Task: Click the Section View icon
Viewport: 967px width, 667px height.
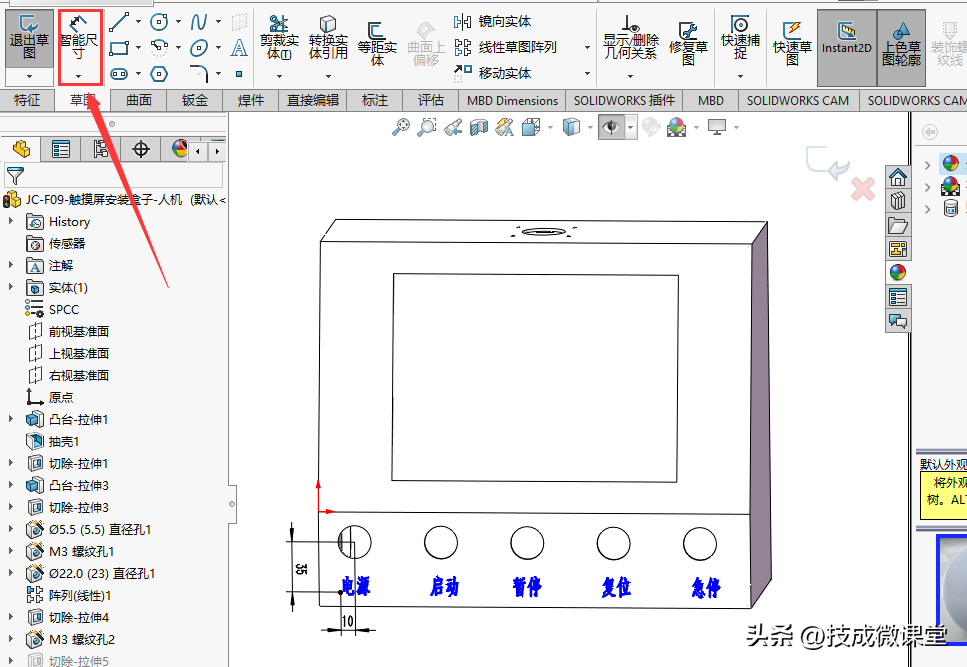Action: (x=479, y=127)
